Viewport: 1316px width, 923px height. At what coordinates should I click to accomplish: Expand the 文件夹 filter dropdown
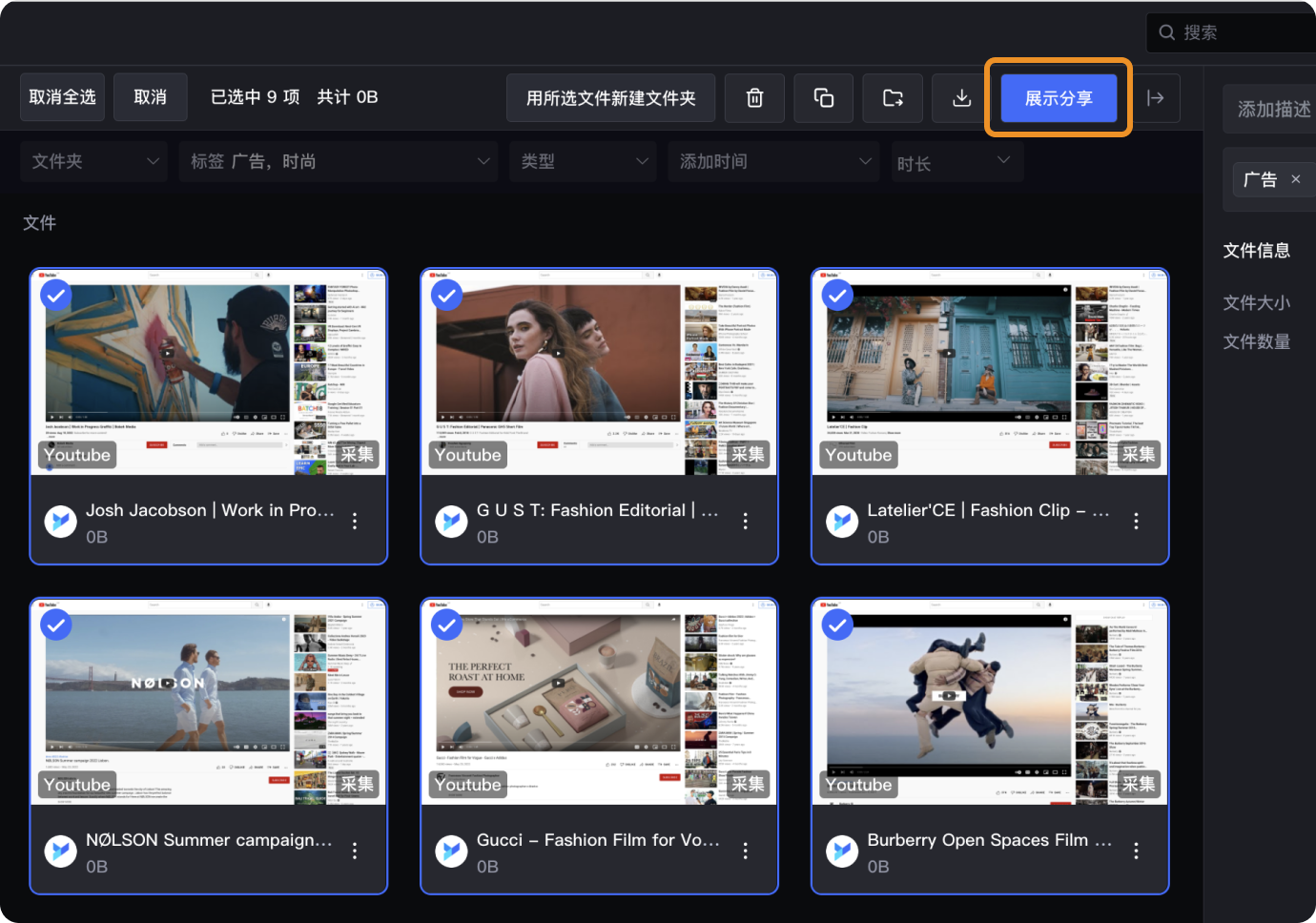93,162
